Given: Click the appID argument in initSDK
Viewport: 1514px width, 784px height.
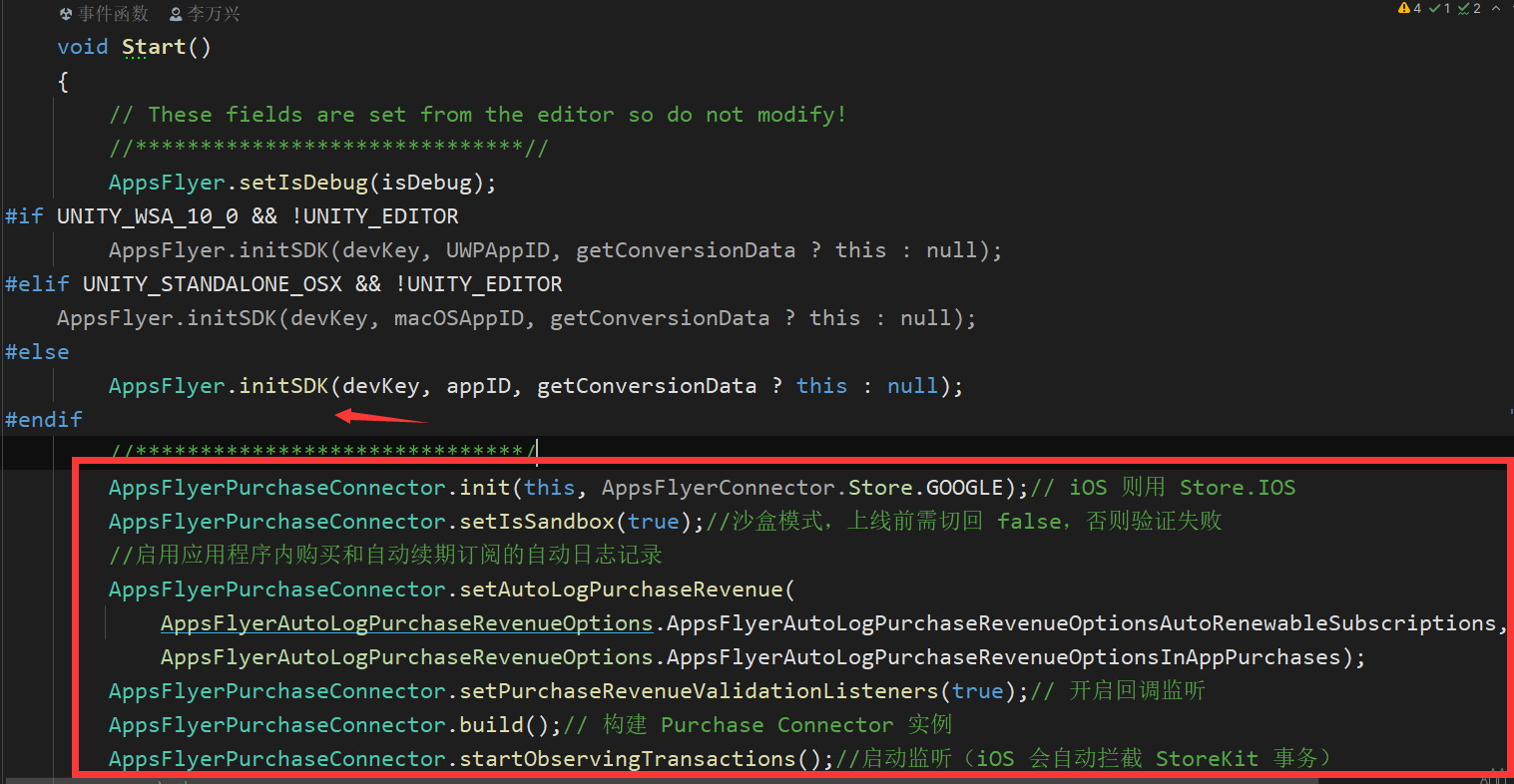Looking at the screenshot, I should tap(478, 386).
